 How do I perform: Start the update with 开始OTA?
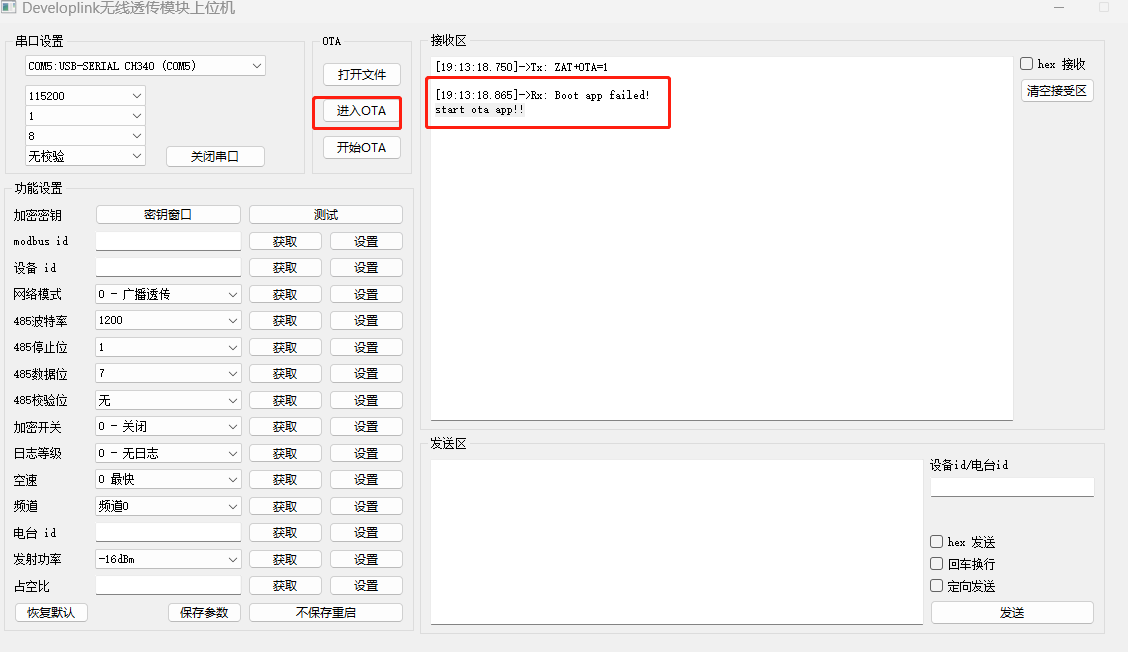(x=361, y=147)
